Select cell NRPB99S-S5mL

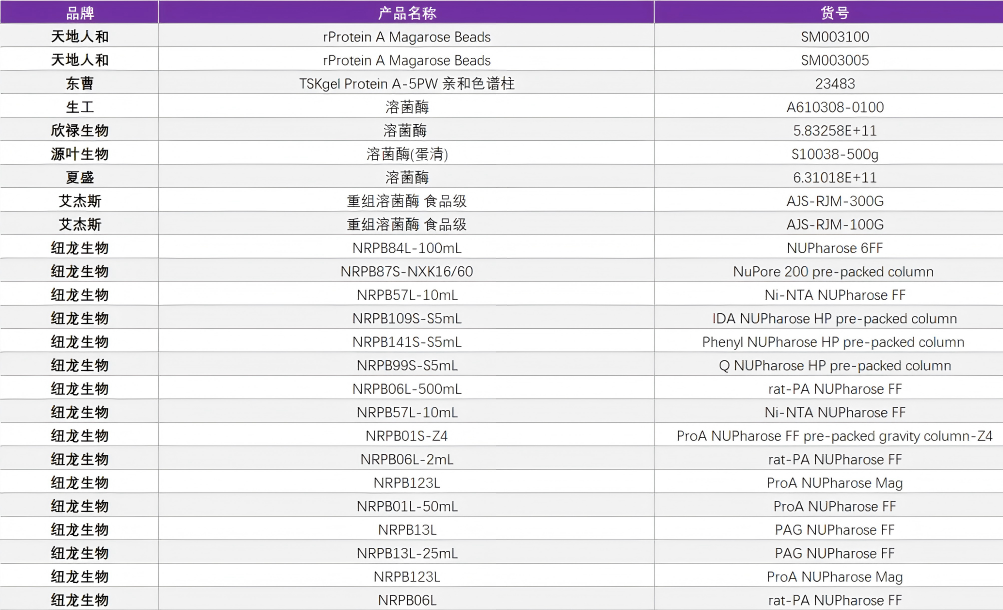(x=407, y=365)
